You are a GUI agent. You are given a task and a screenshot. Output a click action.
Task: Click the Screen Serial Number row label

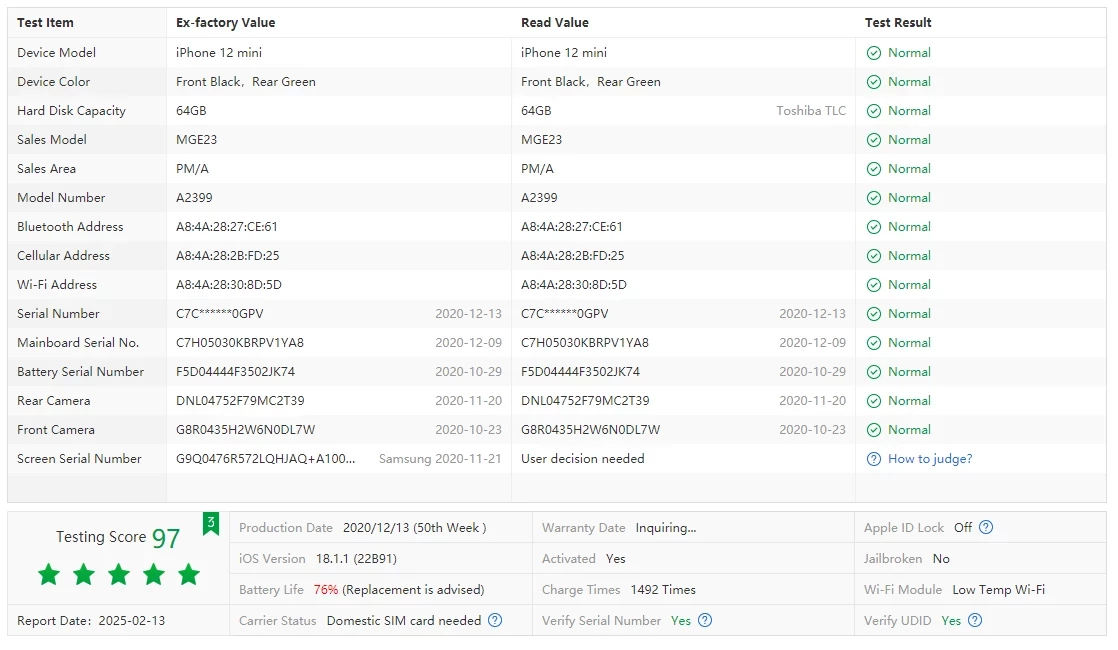pos(79,459)
